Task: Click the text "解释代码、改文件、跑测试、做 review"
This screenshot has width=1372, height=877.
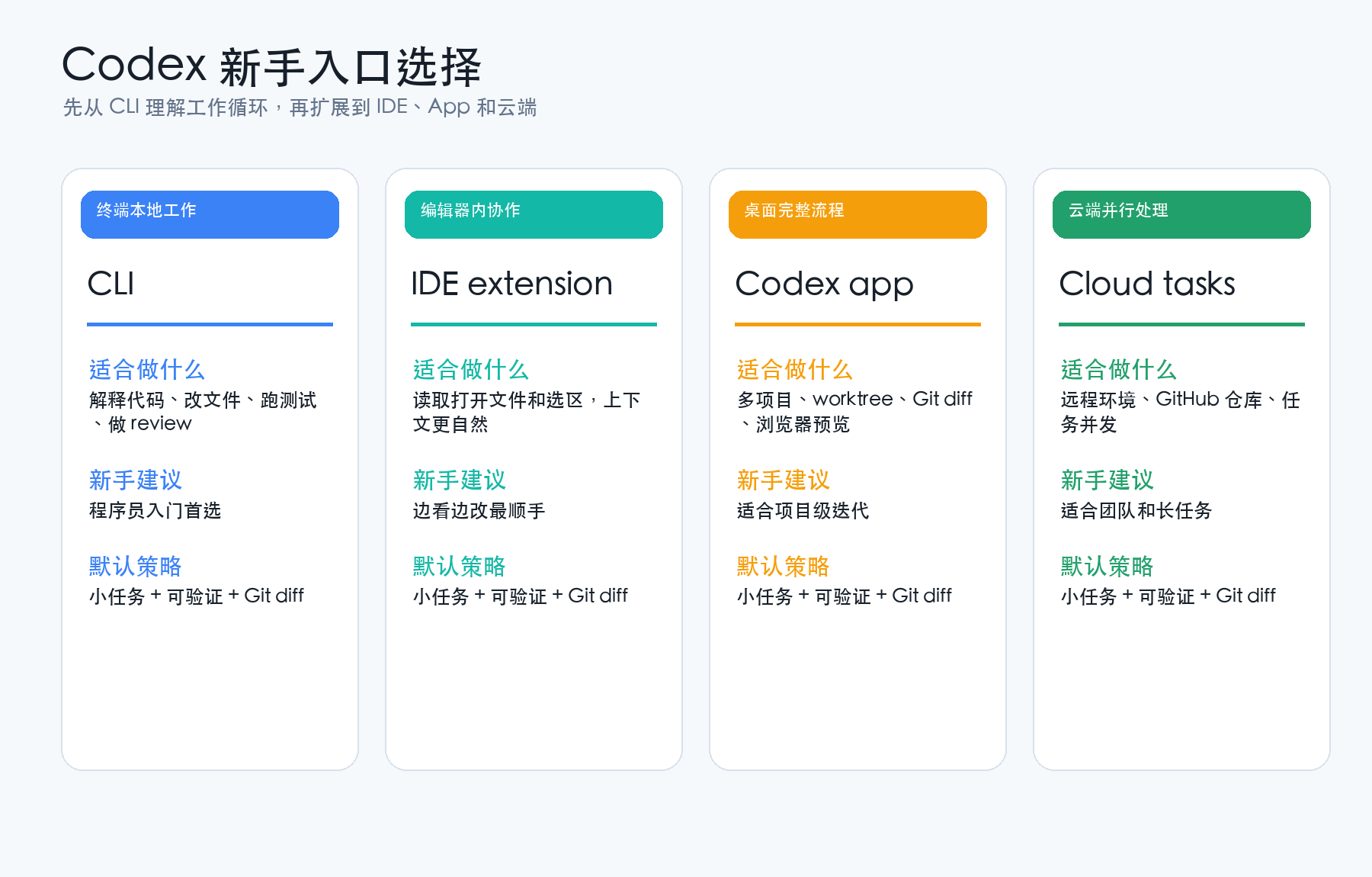Action: tap(203, 412)
